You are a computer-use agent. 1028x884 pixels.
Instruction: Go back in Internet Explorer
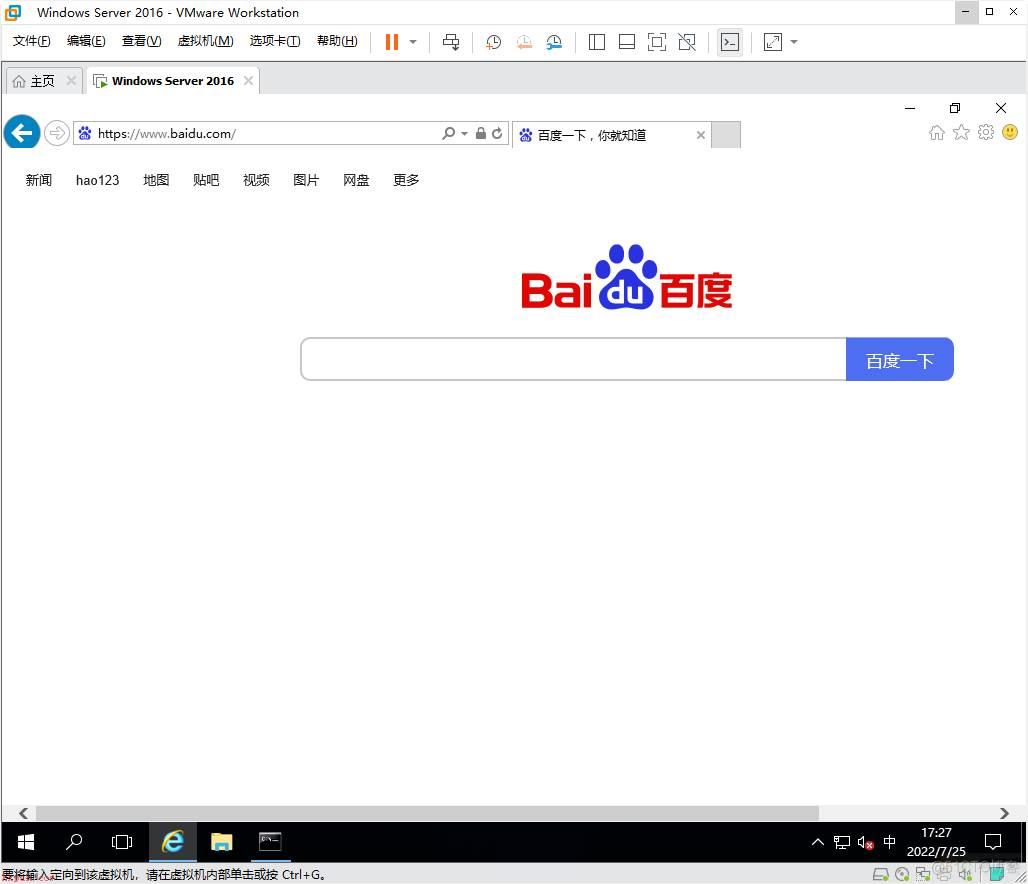pos(22,132)
